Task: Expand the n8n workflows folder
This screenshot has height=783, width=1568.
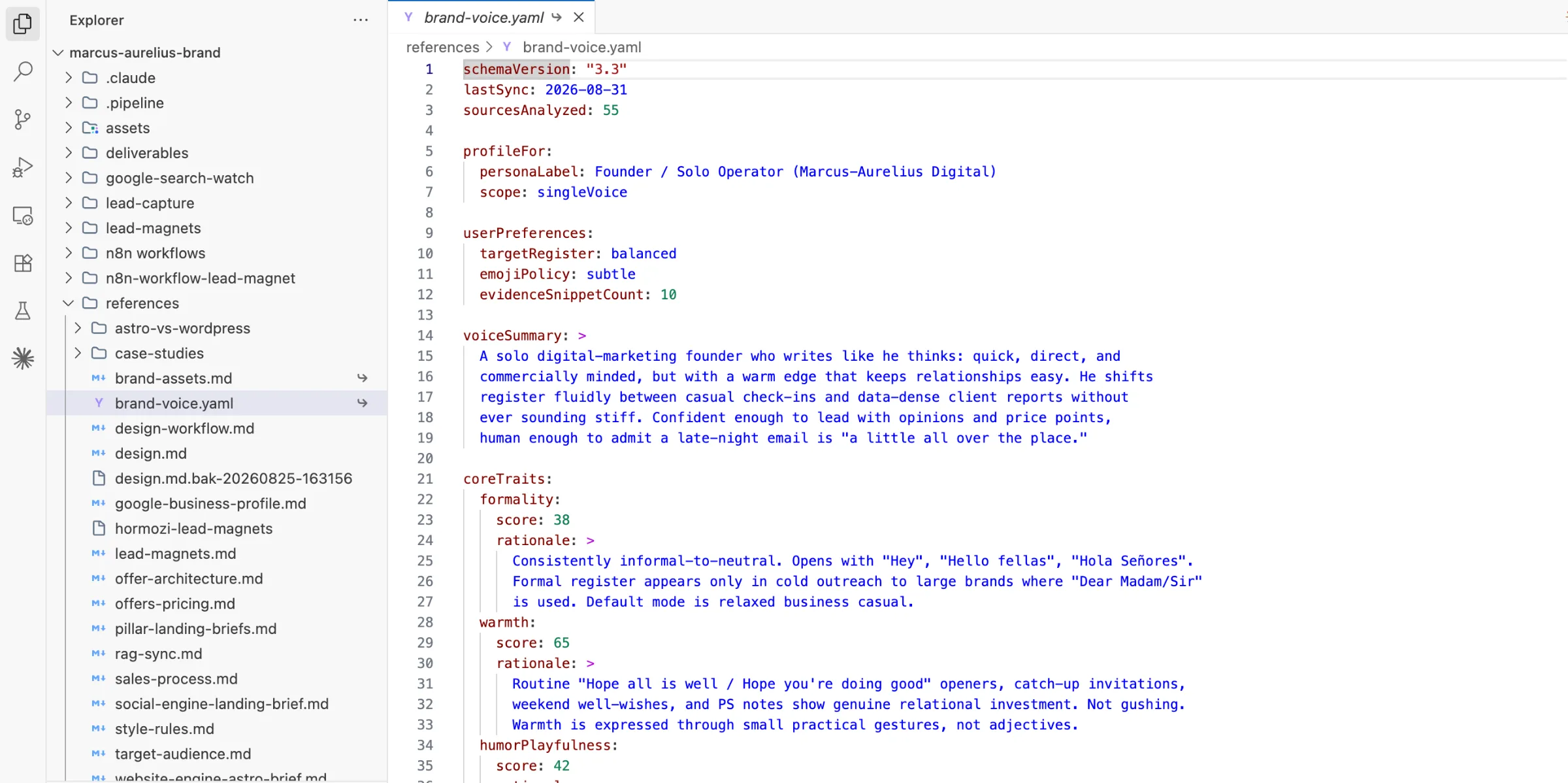Action: (69, 253)
